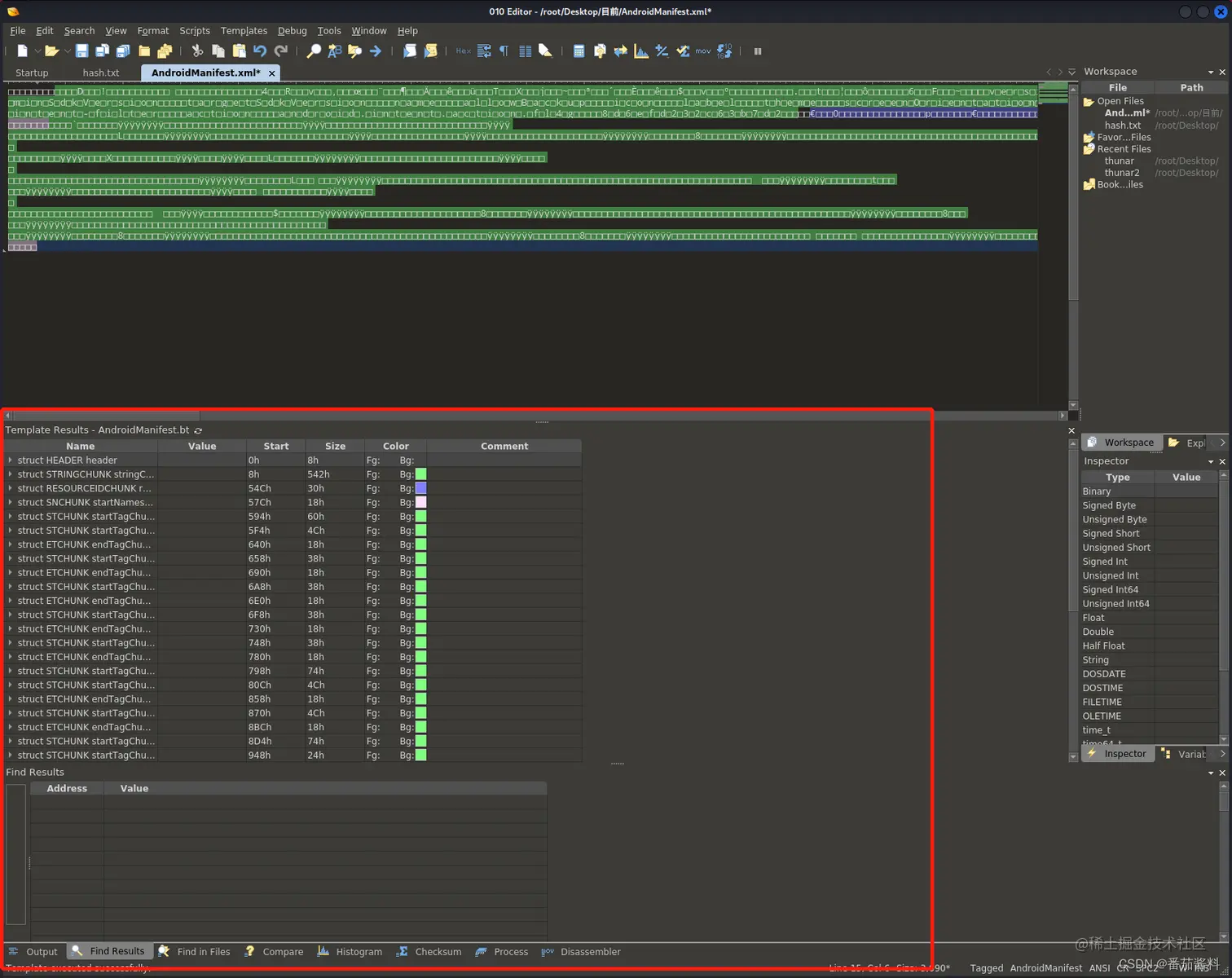The image size is (1232, 978).
Task: Close the AndroidManifest.xml tab
Action: pos(272,73)
